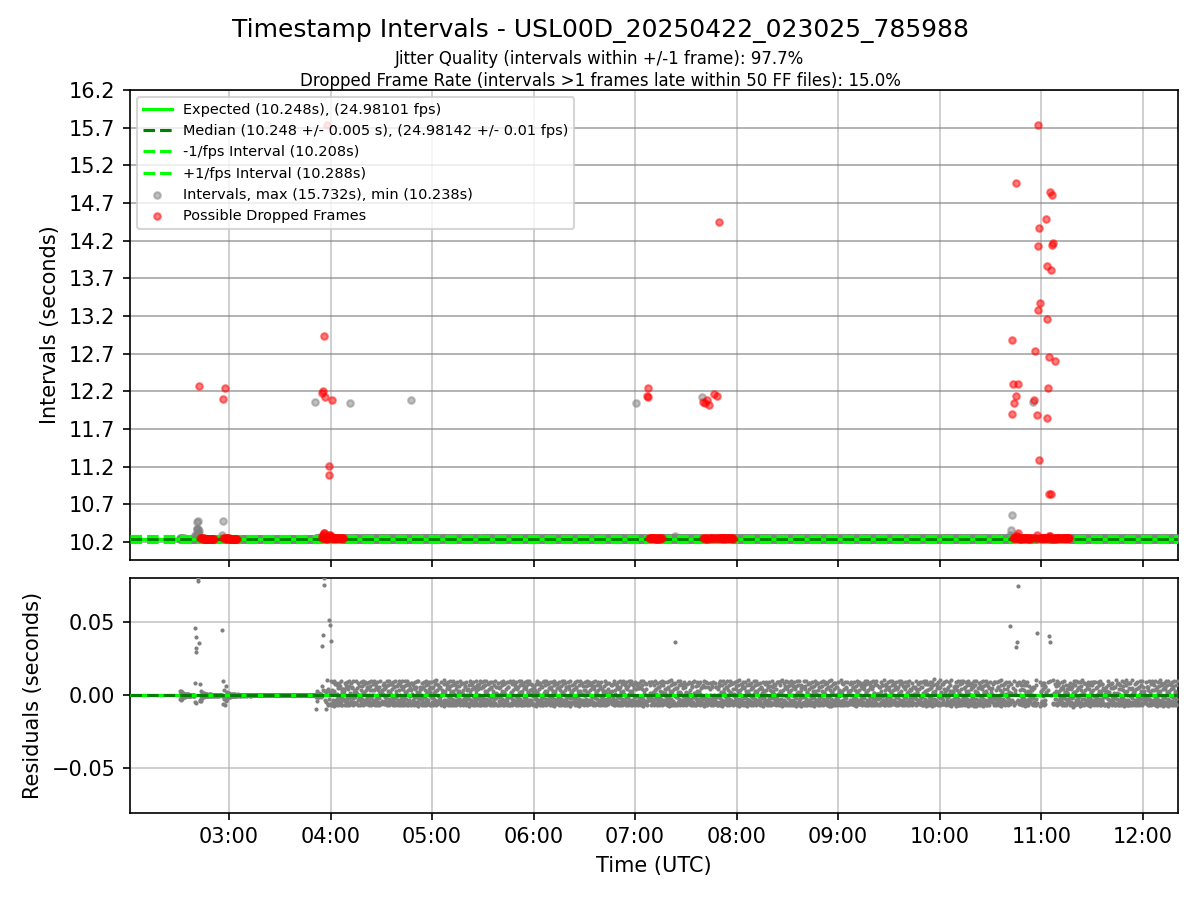This screenshot has width=1200, height=900.
Task: Click the dark green dashed sample beside "Median"
Action: (157, 130)
